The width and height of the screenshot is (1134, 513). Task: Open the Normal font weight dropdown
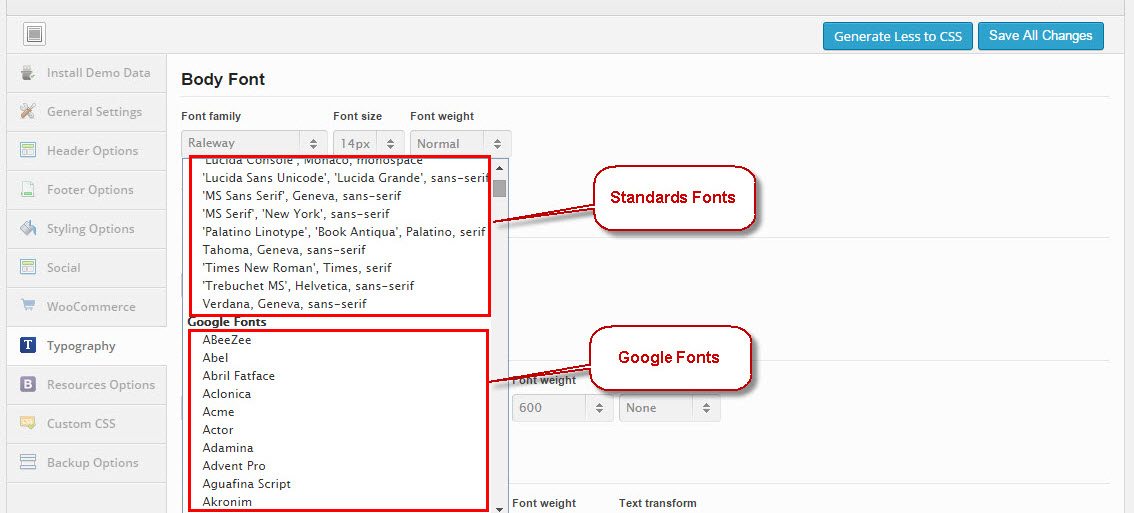[x=461, y=143]
